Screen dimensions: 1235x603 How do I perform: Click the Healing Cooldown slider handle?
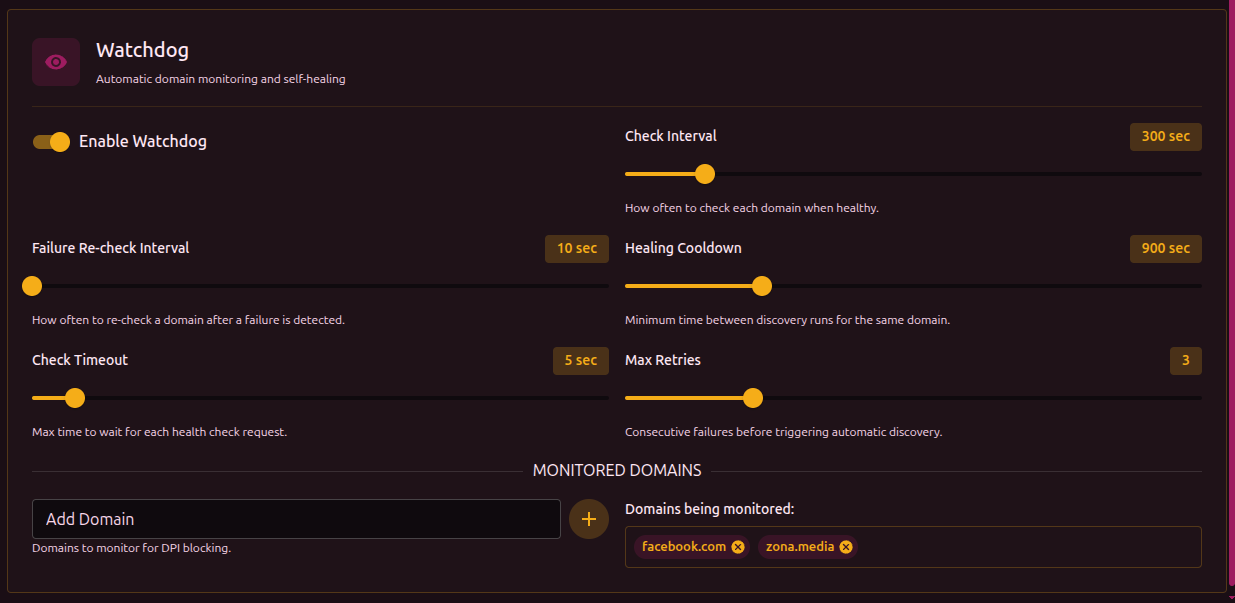(762, 286)
